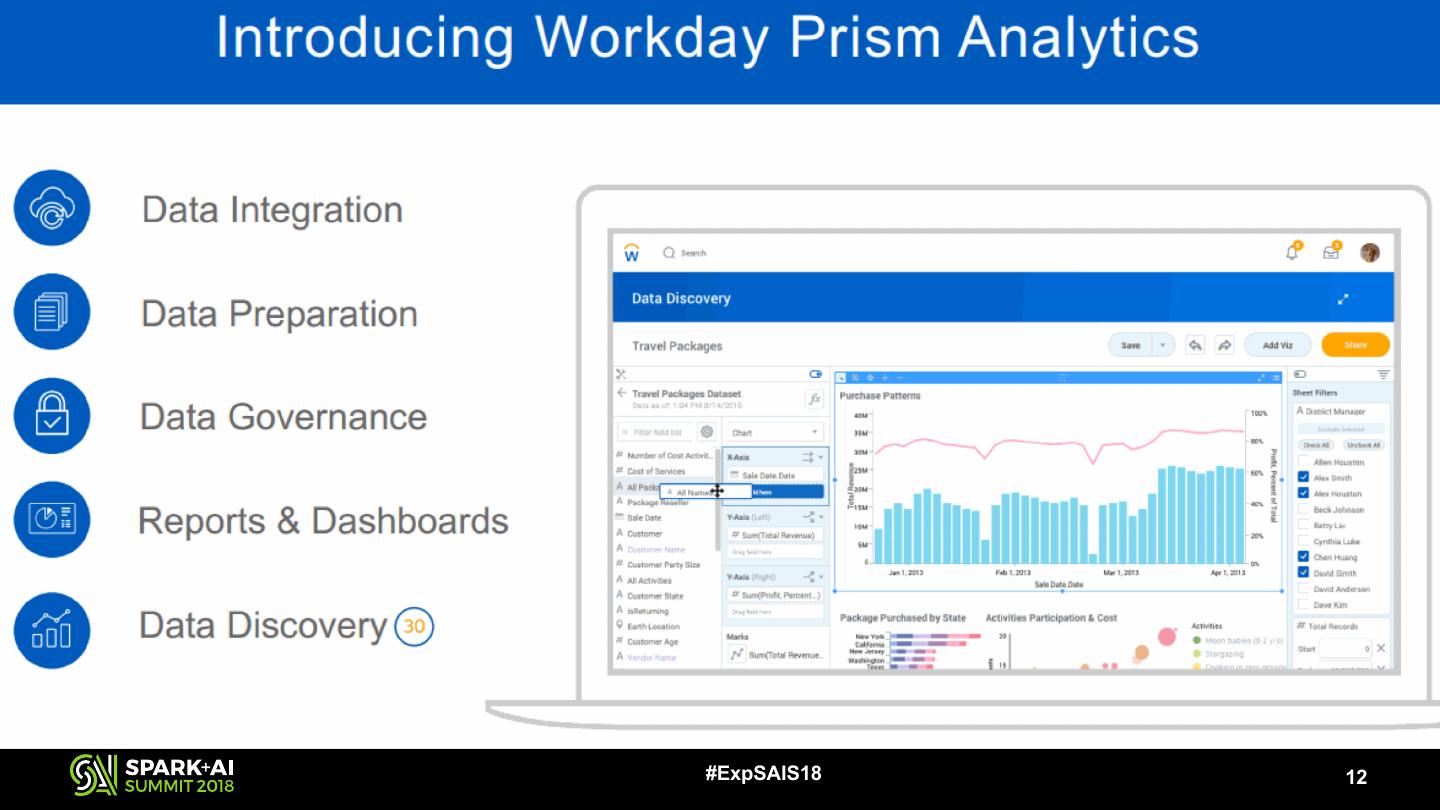Expand the Y-Axis (Left) options arrow
Screen dimensions: 1440x810
pyautogui.click(x=821, y=517)
